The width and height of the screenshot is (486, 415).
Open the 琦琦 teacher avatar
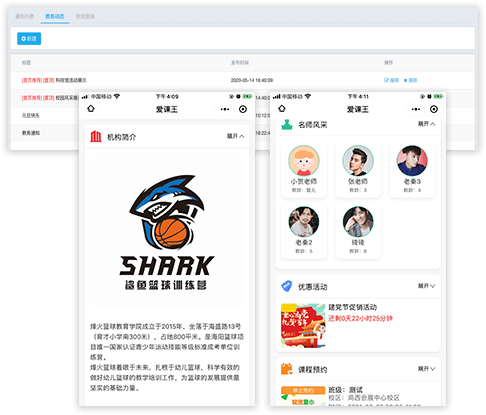click(x=358, y=222)
